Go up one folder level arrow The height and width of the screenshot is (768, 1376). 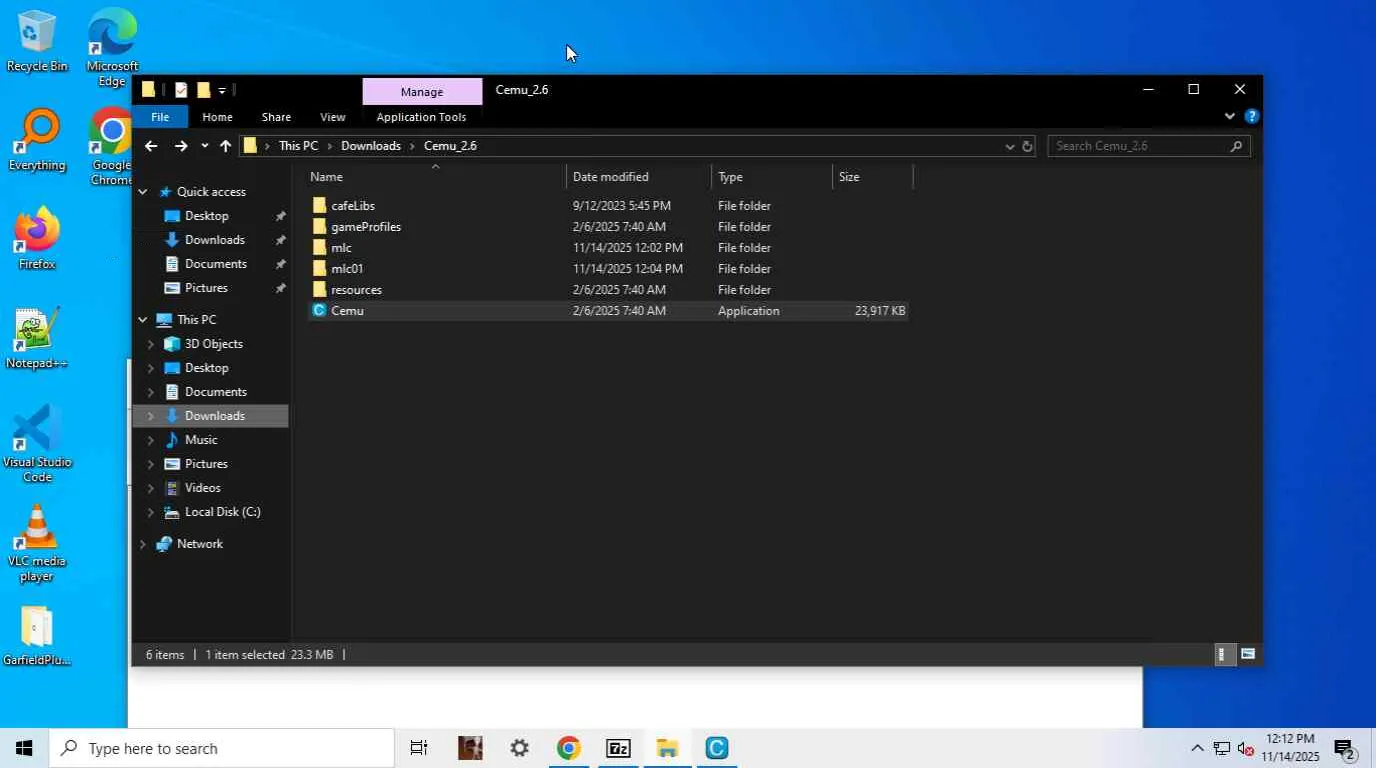[225, 146]
